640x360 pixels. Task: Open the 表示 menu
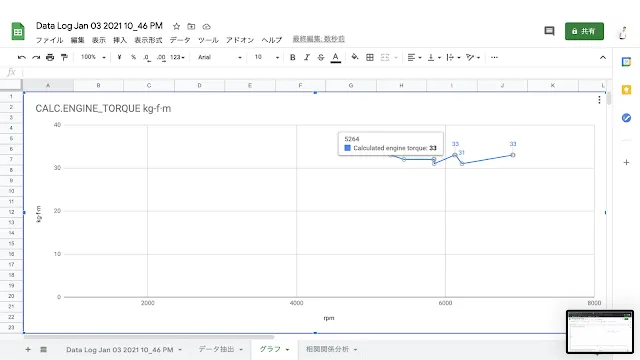[x=98, y=40]
